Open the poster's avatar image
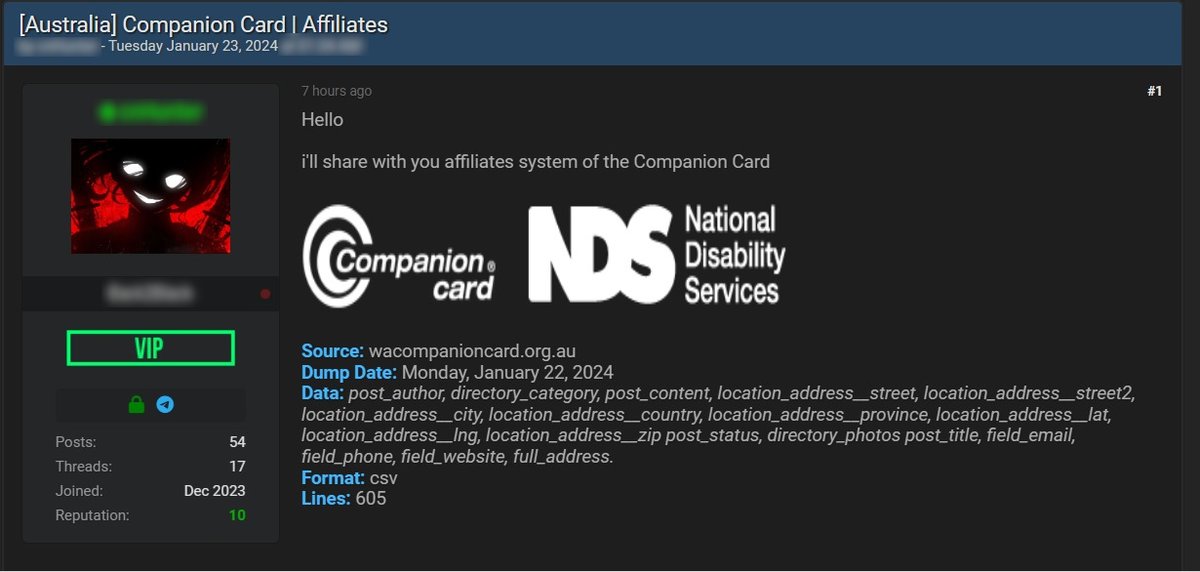 (150, 196)
